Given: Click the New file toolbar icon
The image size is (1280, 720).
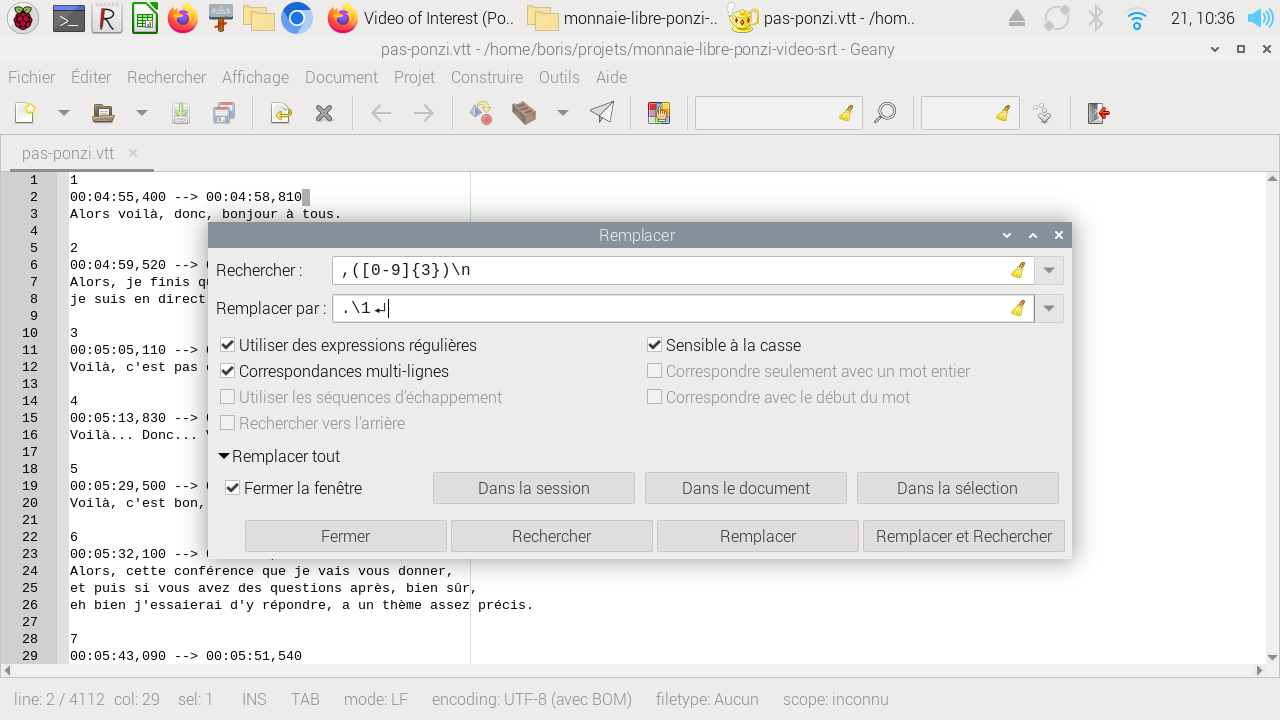Looking at the screenshot, I should pos(25,114).
